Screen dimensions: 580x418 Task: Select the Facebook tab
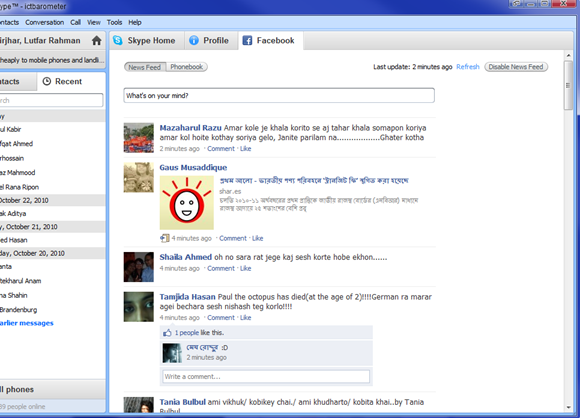(270, 40)
